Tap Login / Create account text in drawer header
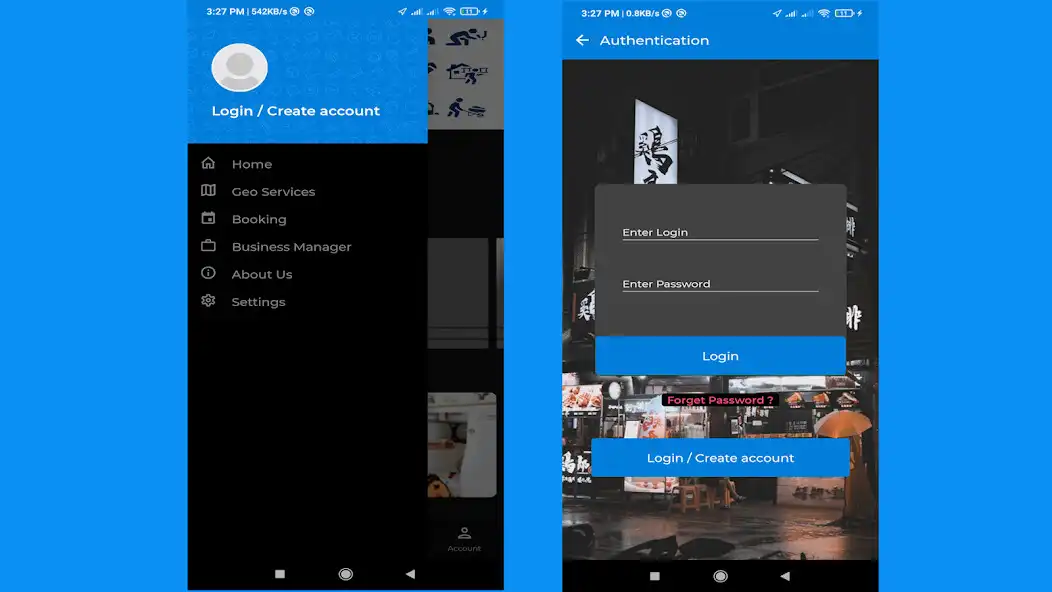Screen dimensions: 1052x592 point(296,111)
